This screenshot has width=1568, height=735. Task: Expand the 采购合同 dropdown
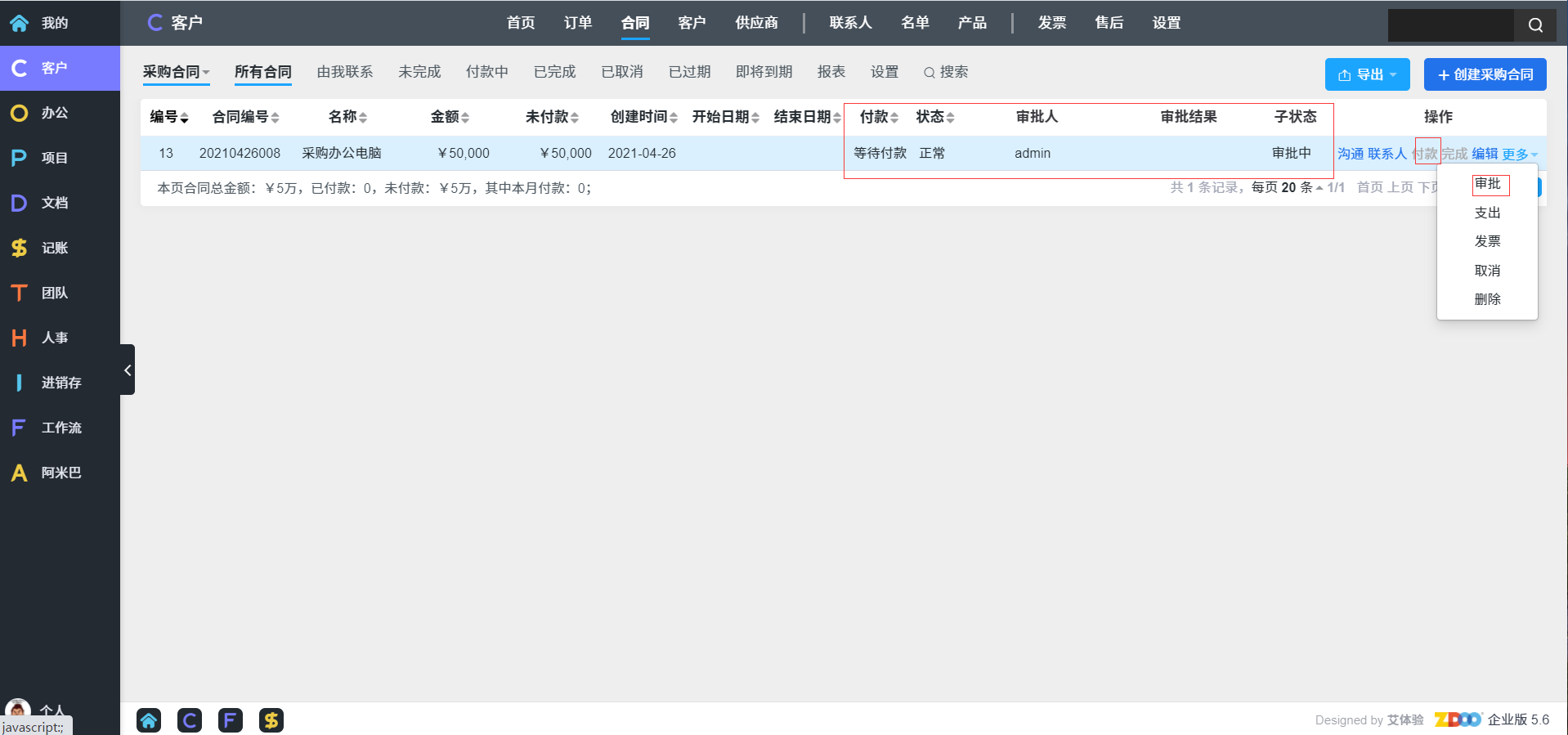click(176, 72)
